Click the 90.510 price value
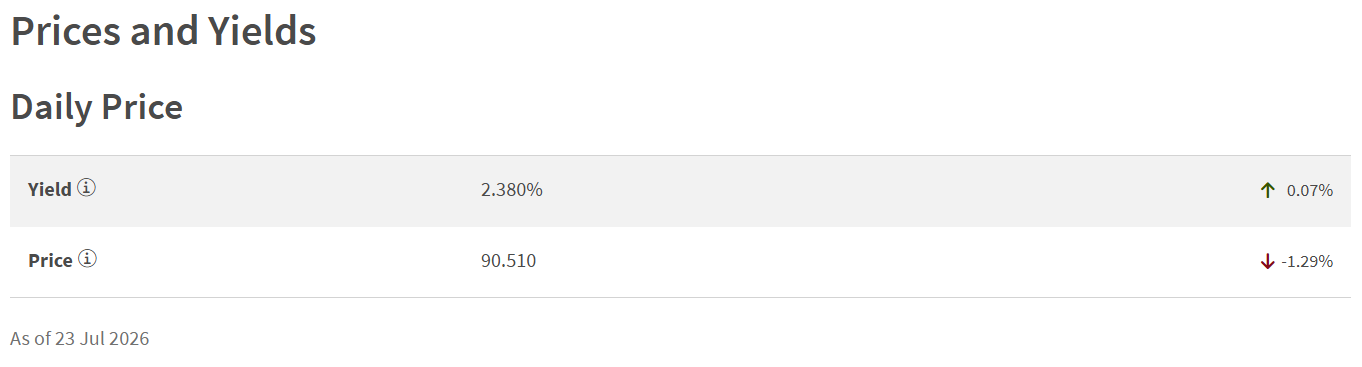Viewport: 1362px width, 367px height. 509,261
